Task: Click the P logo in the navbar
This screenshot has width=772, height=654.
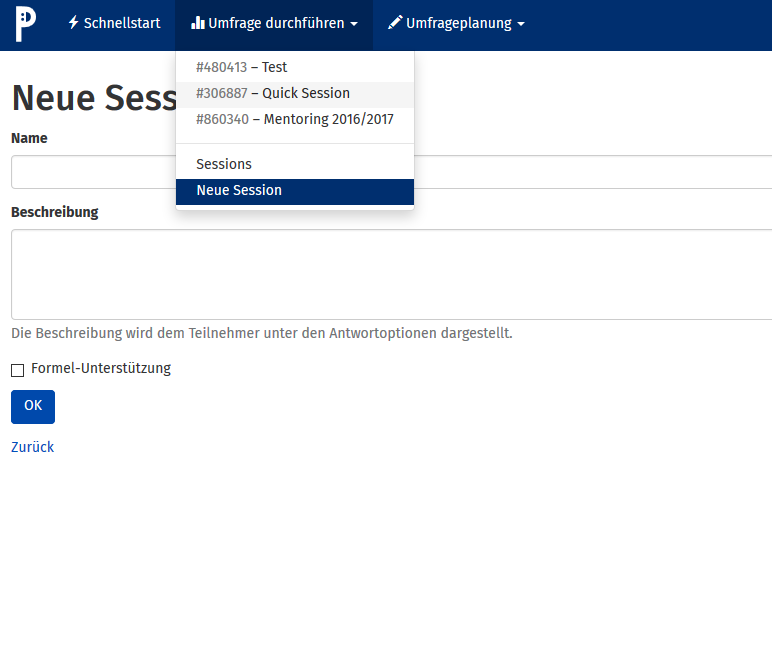Action: 26,24
